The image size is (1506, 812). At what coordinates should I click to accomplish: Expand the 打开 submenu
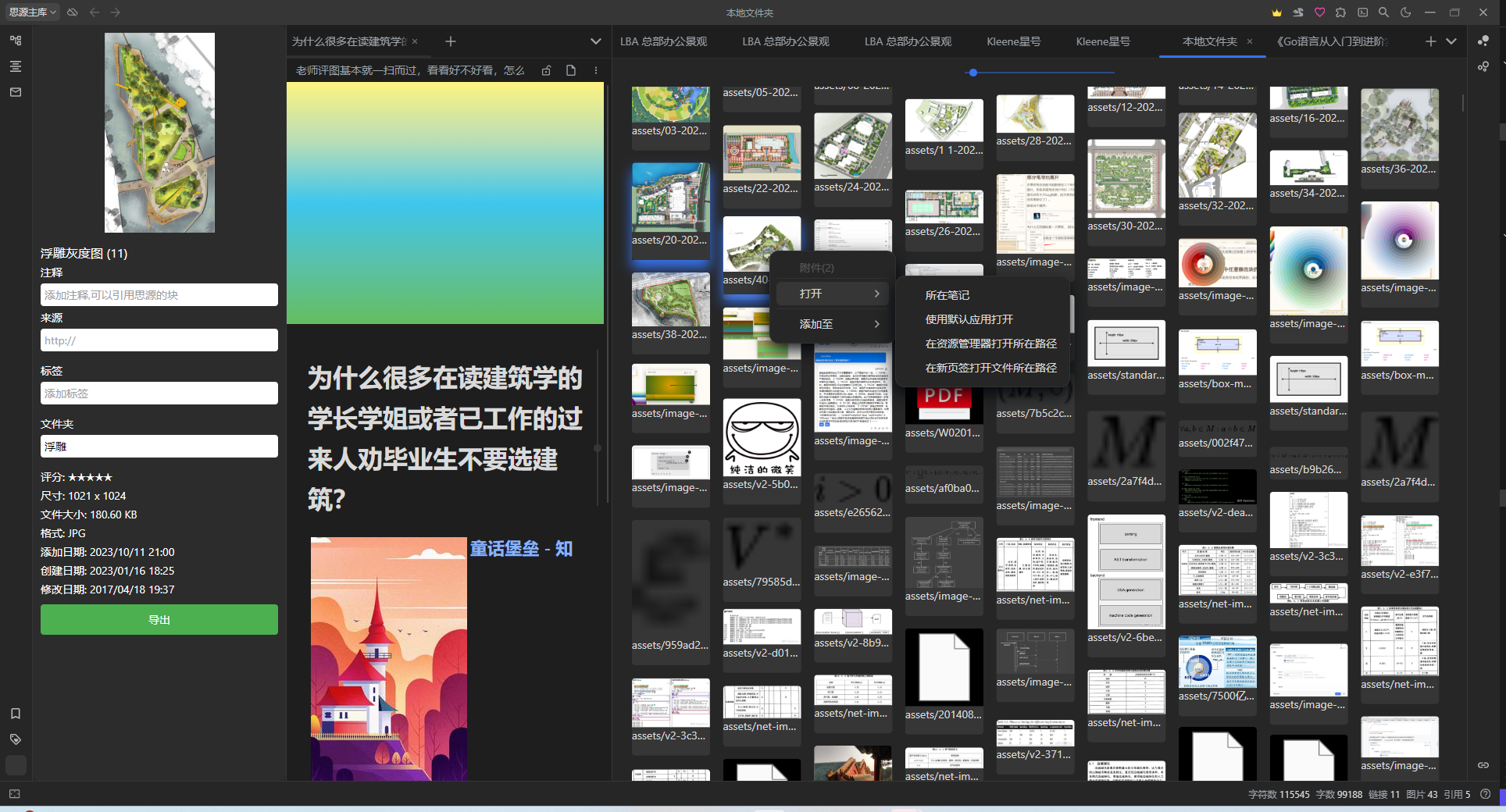833,294
